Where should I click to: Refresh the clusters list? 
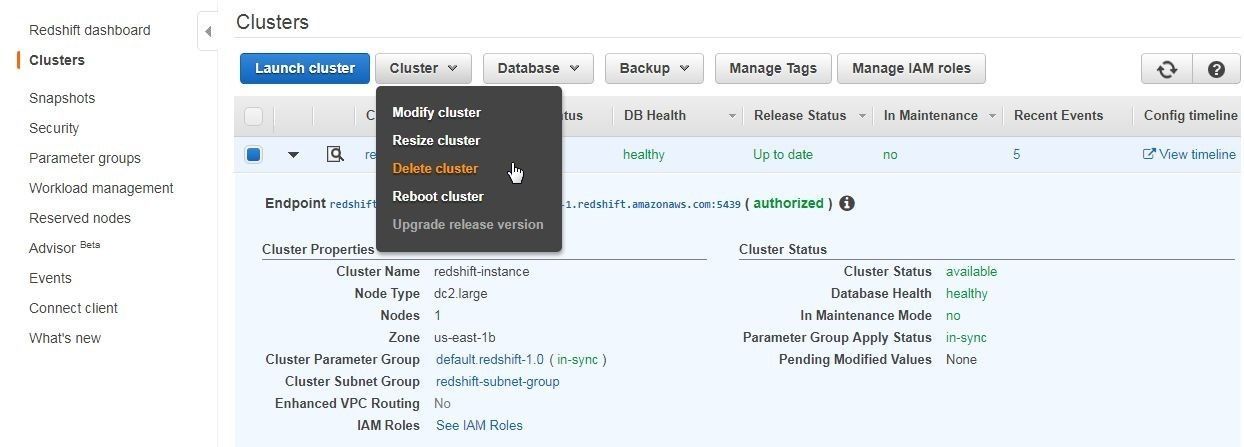1166,69
